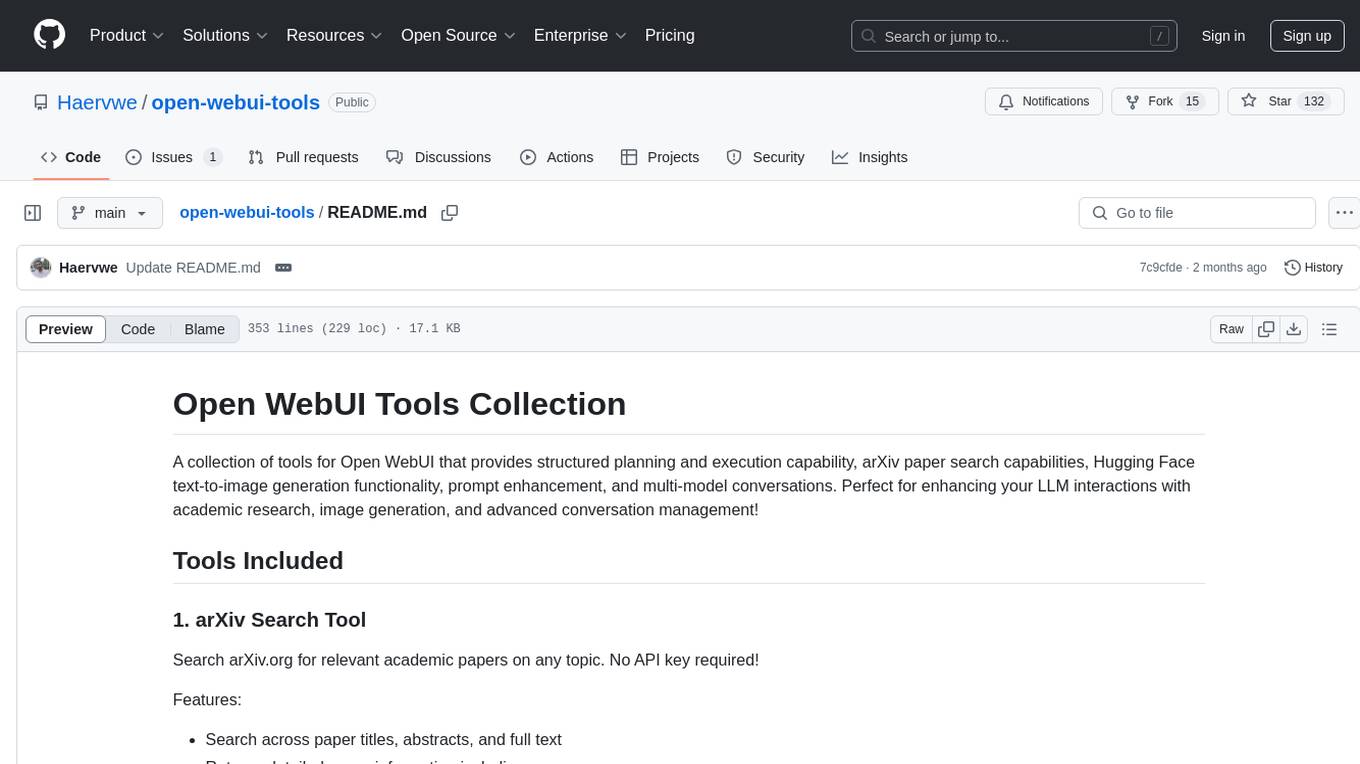Click the '1. arXiv Search Tool' heading
This screenshot has width=1360, height=764.
point(269,619)
